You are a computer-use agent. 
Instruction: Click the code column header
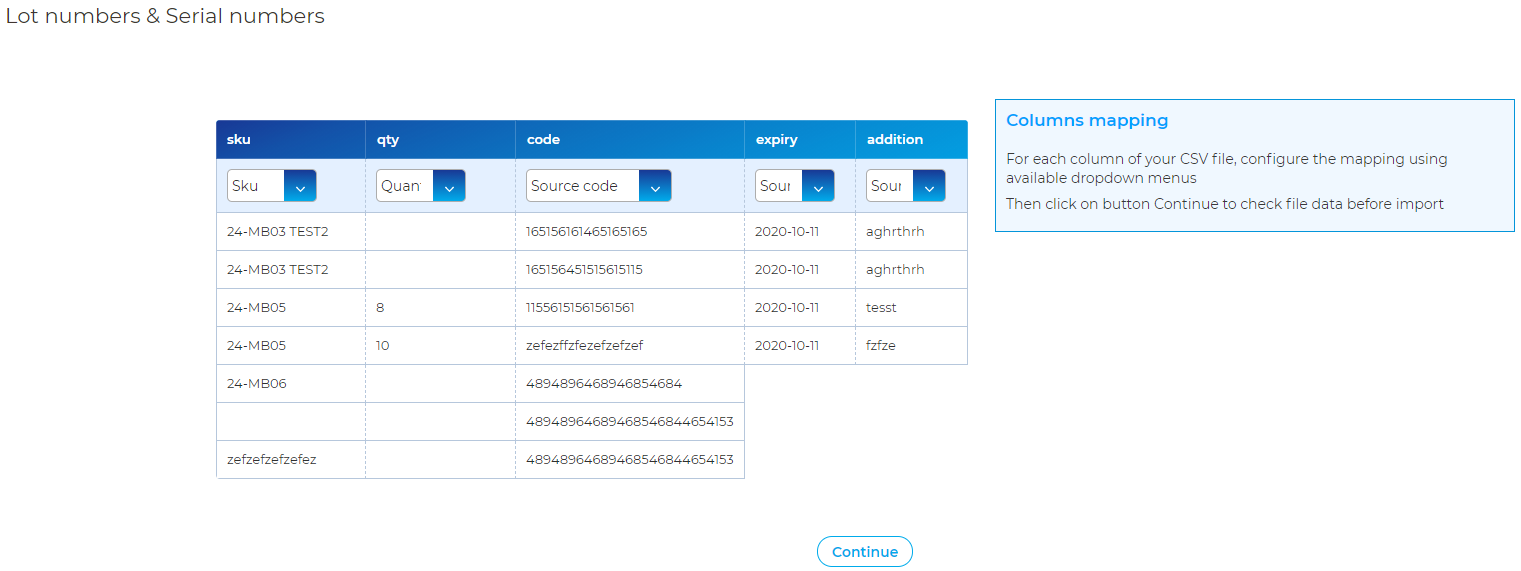pyautogui.click(x=630, y=140)
